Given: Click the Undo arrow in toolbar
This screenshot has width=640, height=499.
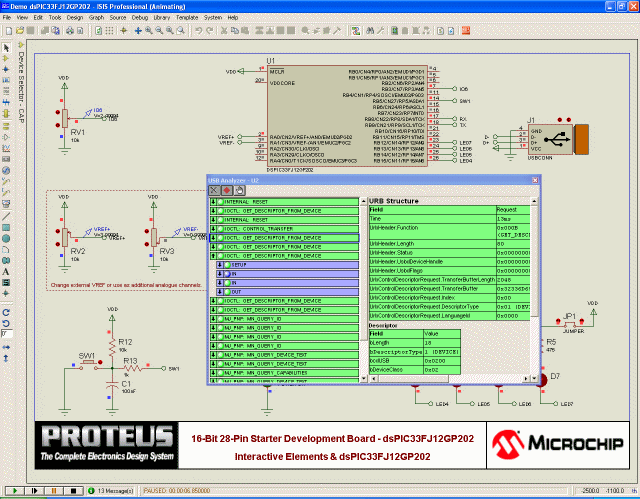Looking at the screenshot, I should click(198, 31).
